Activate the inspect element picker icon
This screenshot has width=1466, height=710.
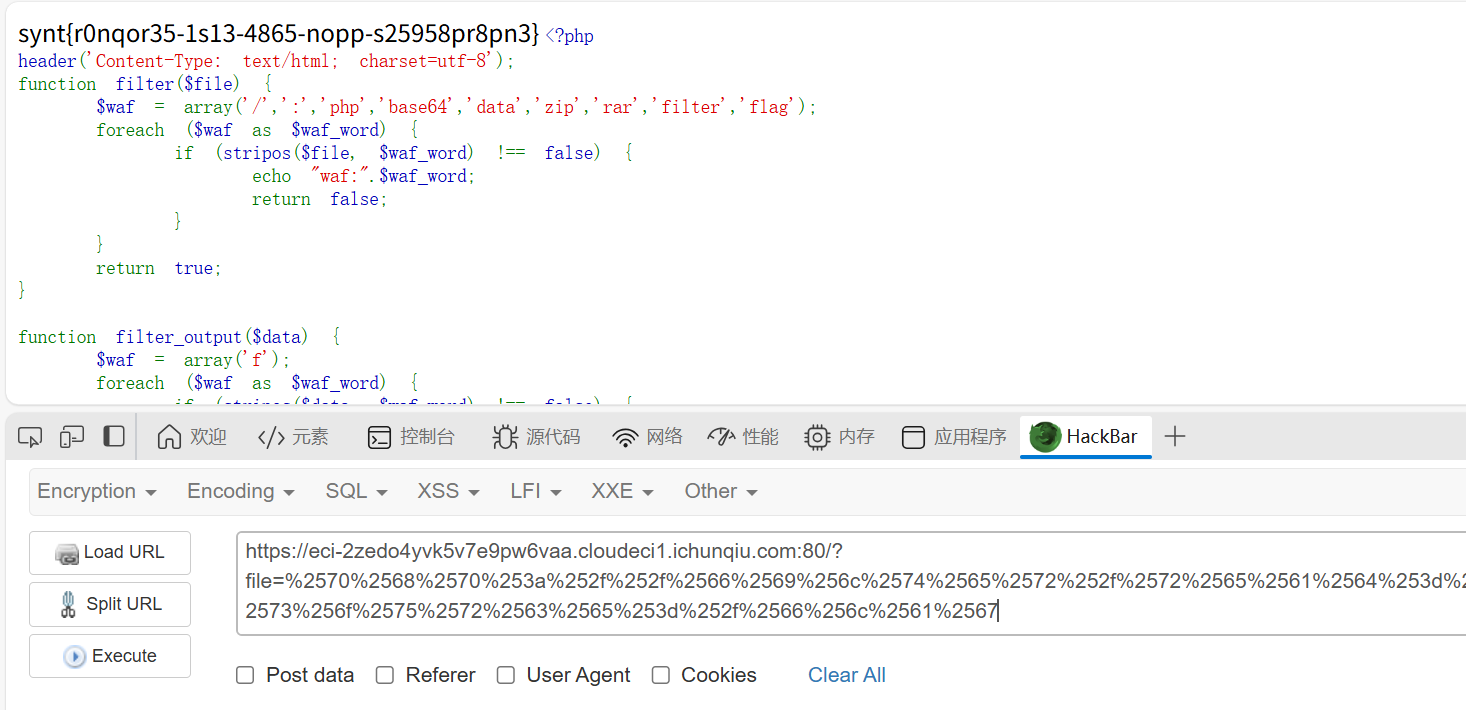click(30, 437)
